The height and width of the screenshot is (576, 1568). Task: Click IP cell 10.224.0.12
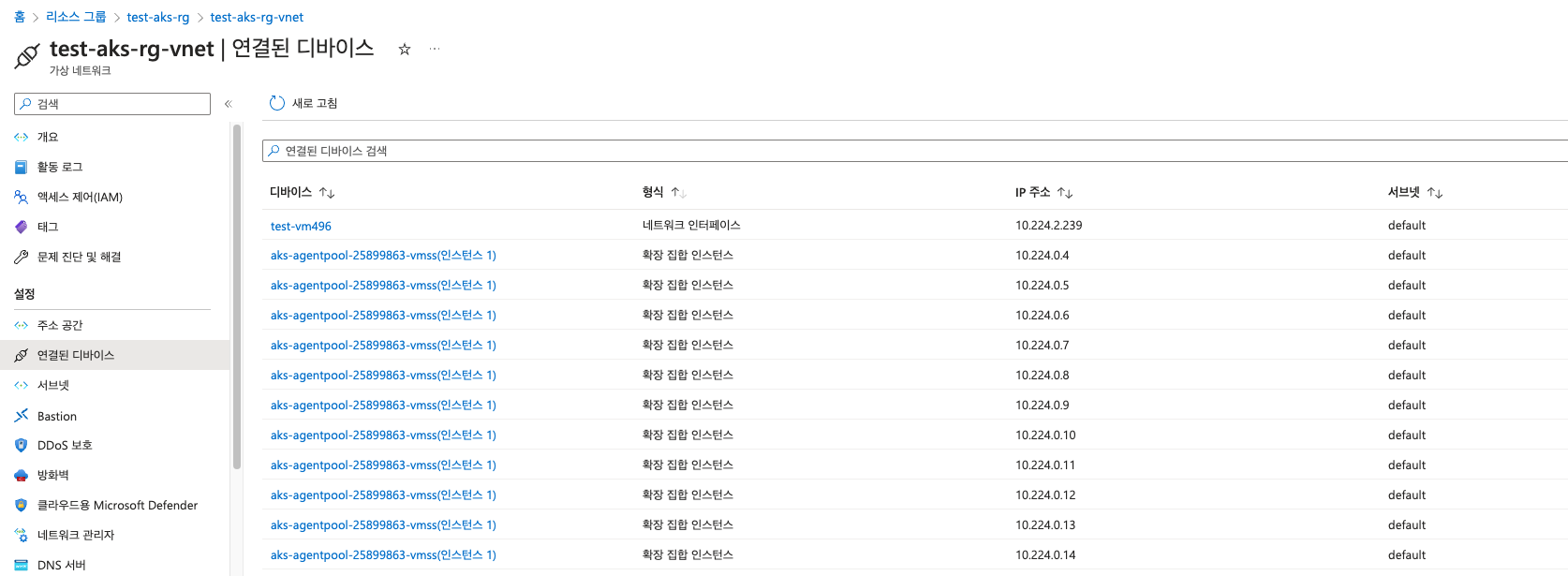point(1045,495)
